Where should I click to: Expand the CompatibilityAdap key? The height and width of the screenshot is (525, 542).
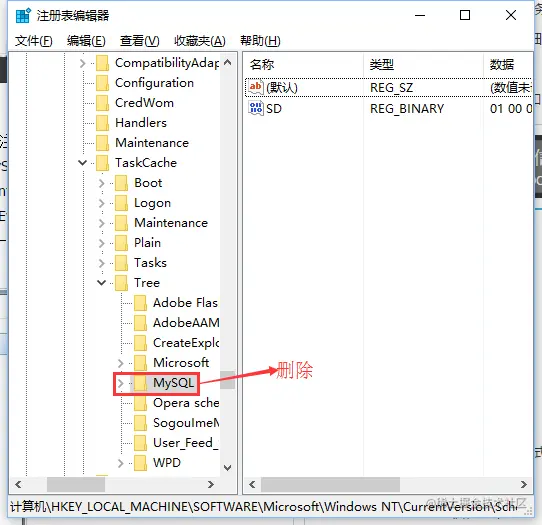pos(82,63)
